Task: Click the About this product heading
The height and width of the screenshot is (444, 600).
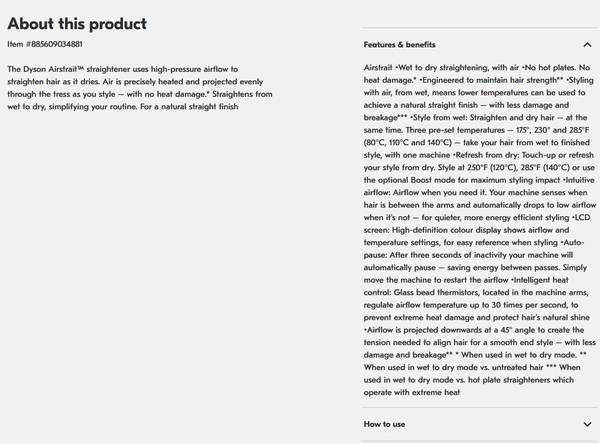Action: 77,23
